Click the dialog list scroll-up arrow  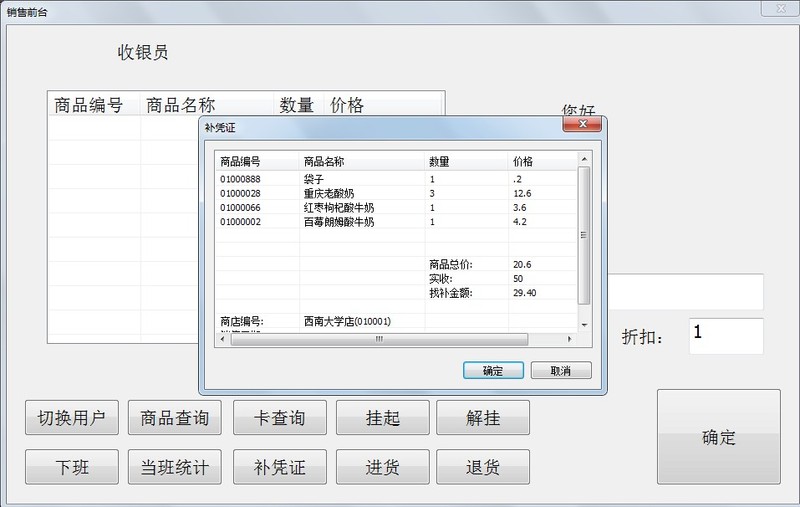[584, 159]
